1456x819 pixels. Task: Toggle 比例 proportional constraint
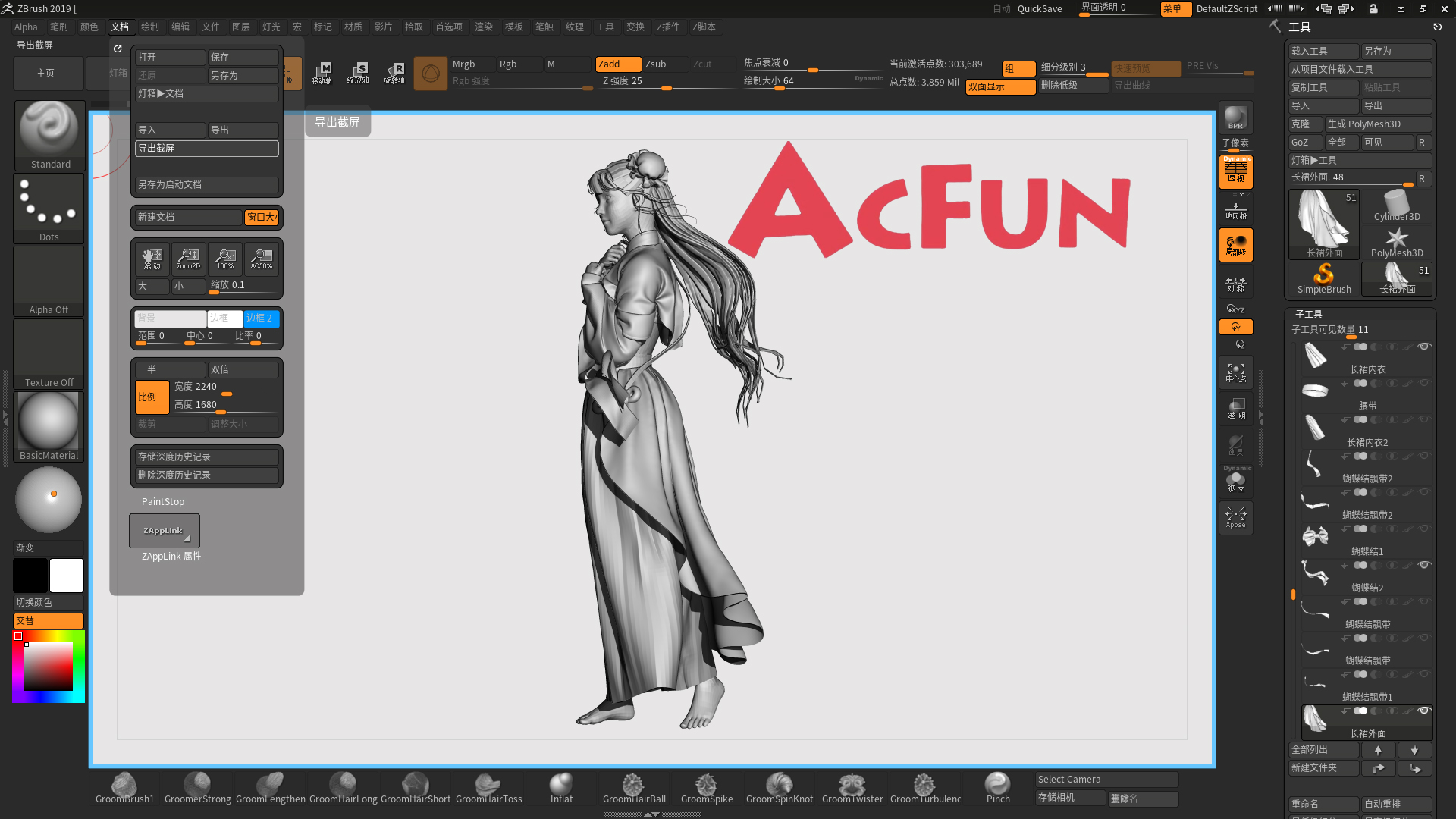(152, 397)
